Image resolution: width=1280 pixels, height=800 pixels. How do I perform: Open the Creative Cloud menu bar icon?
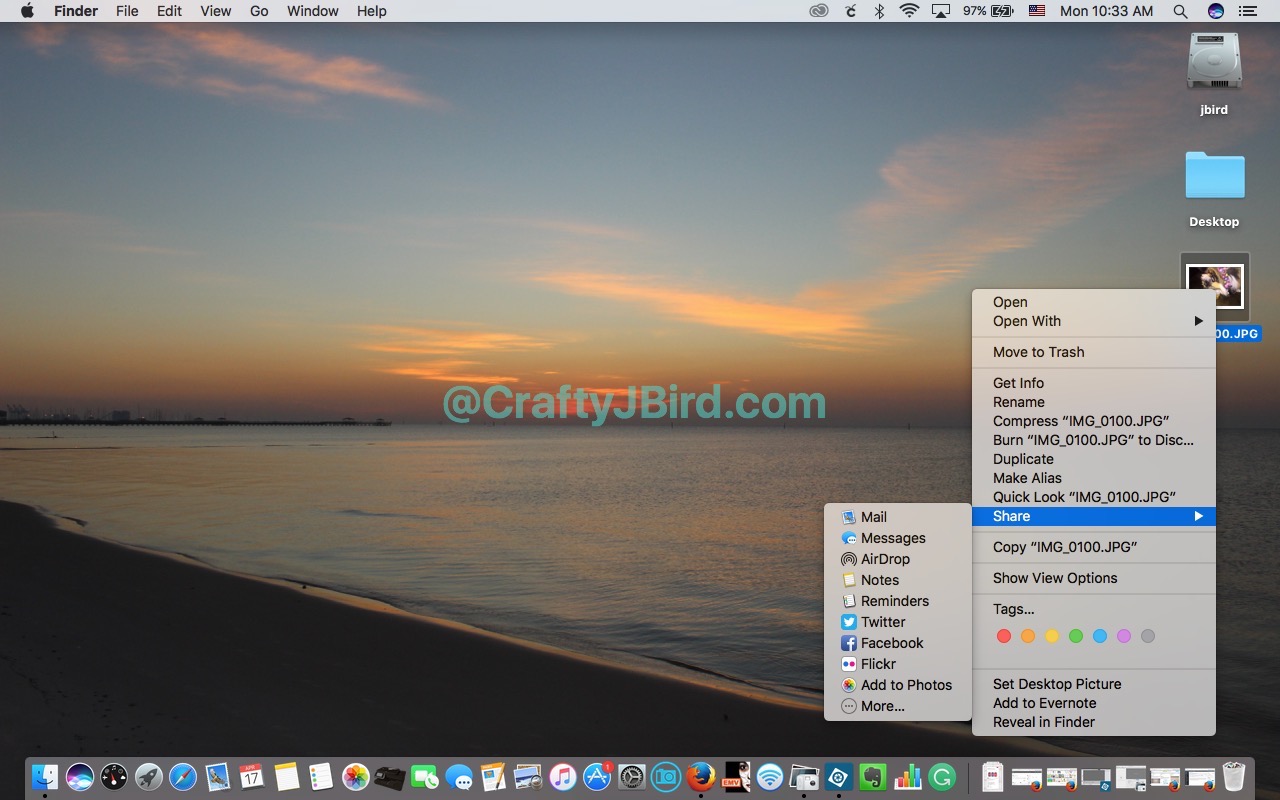[x=819, y=11]
